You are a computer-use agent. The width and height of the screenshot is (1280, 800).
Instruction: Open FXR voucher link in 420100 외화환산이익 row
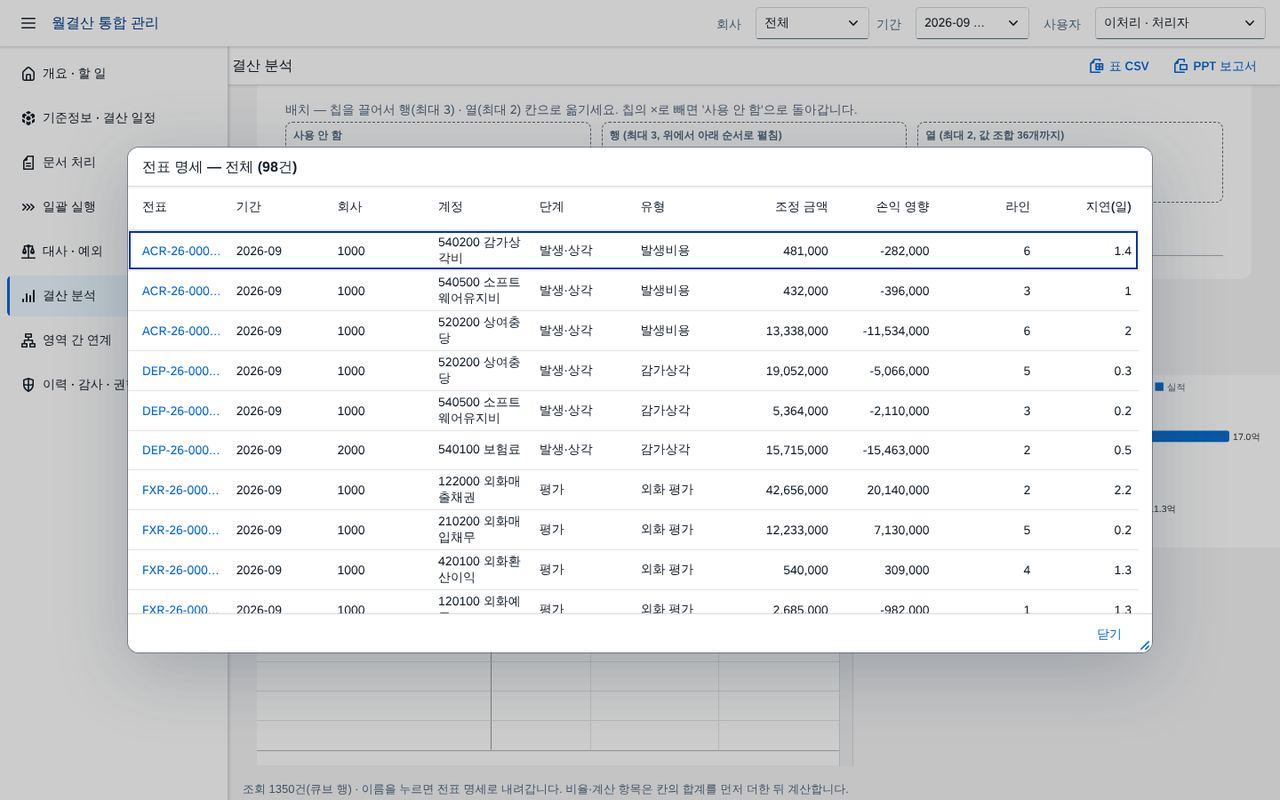181,570
